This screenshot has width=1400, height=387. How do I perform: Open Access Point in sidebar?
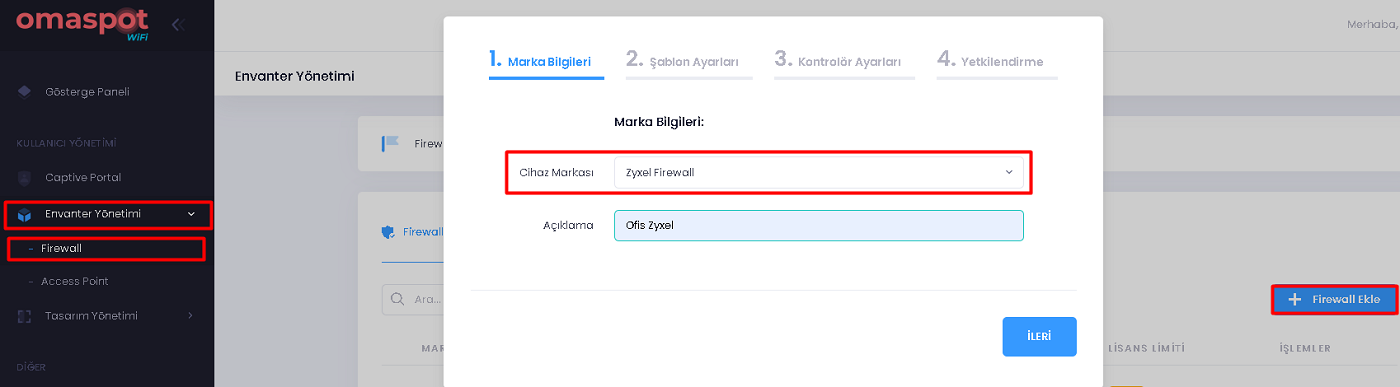(x=74, y=282)
